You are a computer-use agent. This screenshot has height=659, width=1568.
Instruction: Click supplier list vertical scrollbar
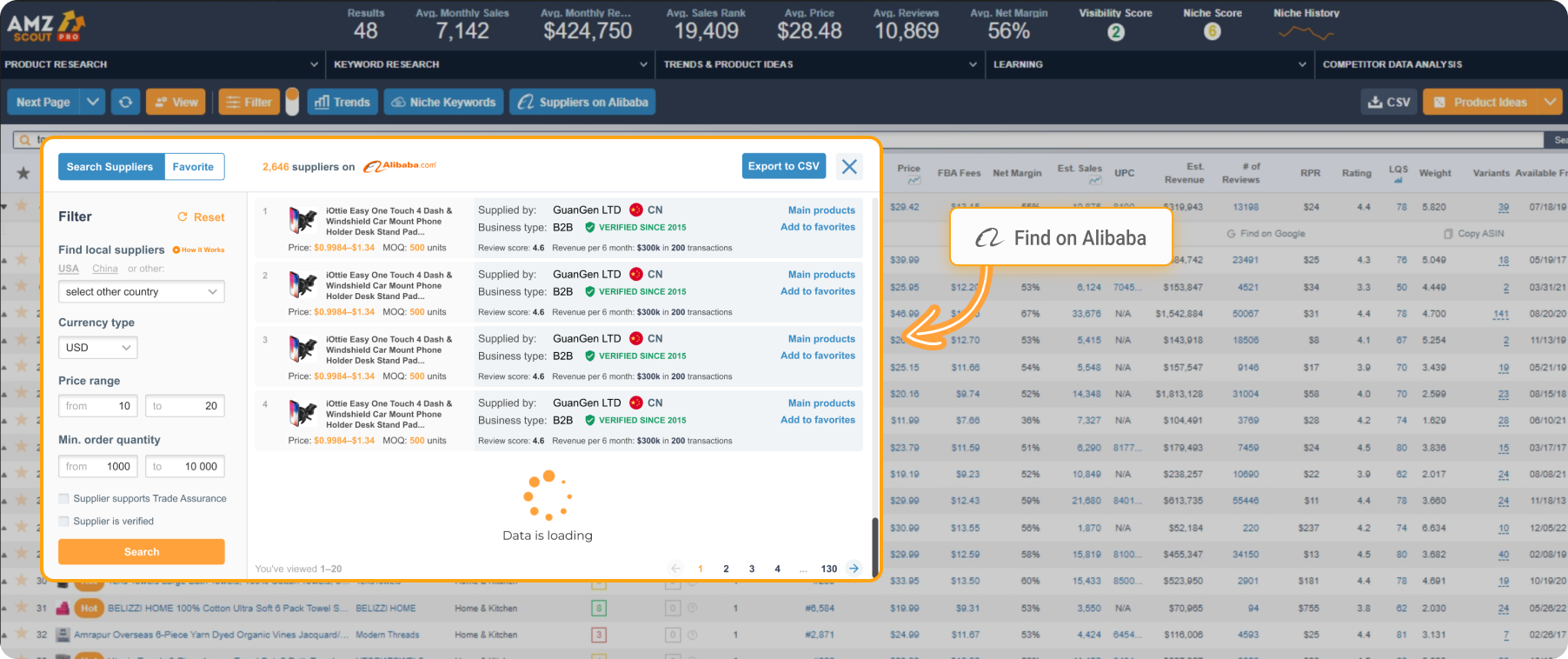875,546
